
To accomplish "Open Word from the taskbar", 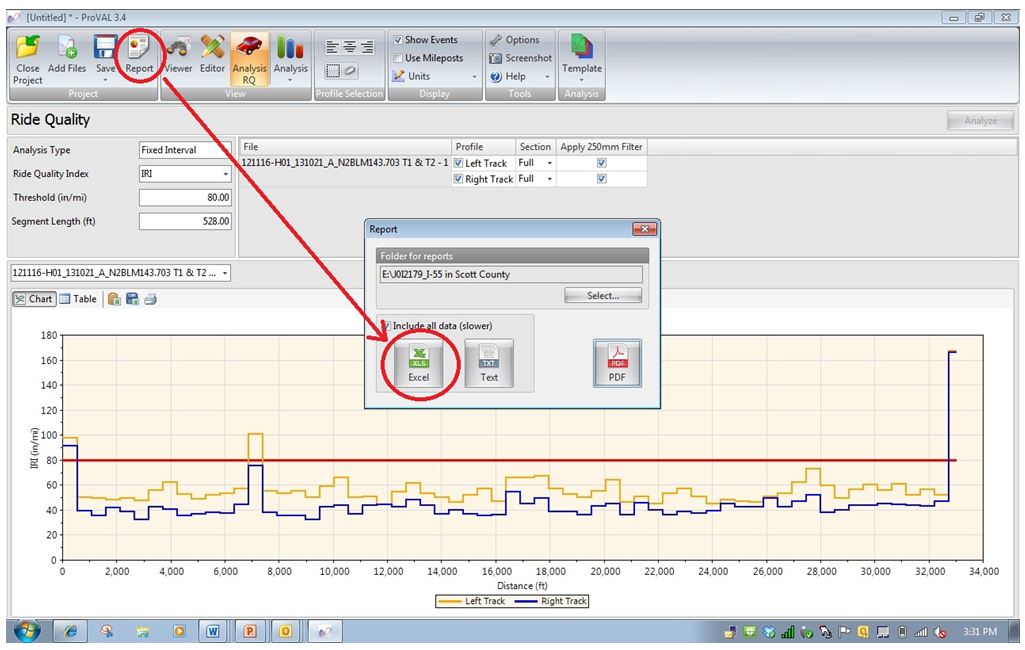I will [x=212, y=631].
